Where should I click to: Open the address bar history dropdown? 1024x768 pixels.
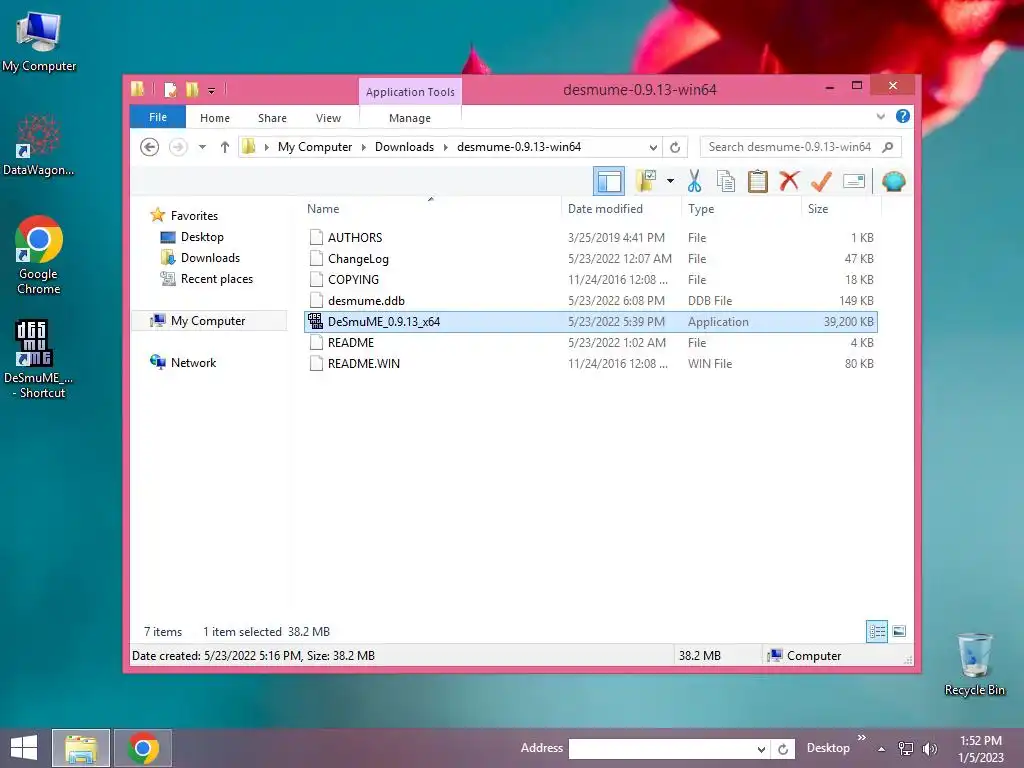pyautogui.click(x=652, y=148)
